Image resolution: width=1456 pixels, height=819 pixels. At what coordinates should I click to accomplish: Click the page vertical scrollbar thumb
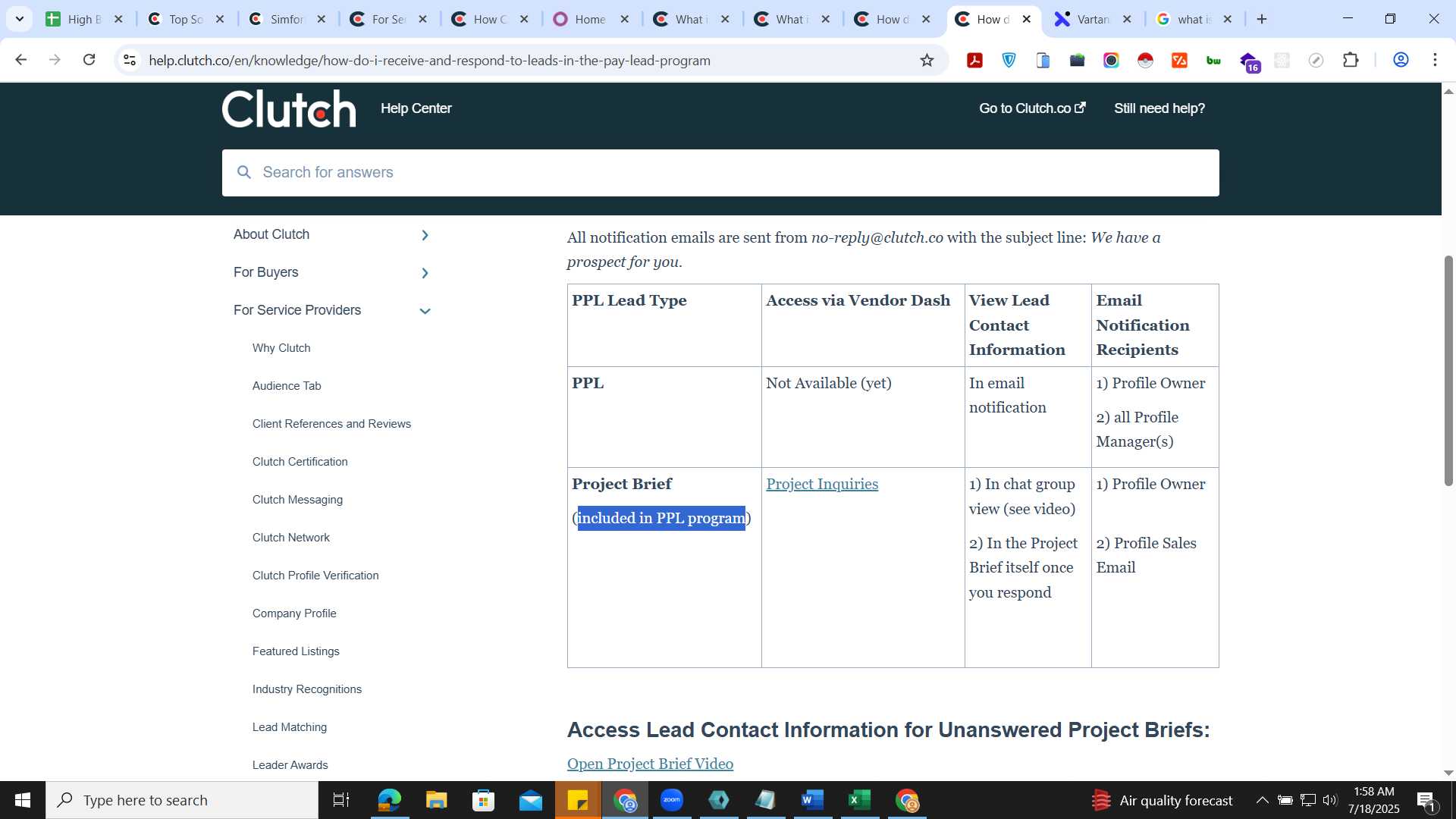tap(1448, 370)
